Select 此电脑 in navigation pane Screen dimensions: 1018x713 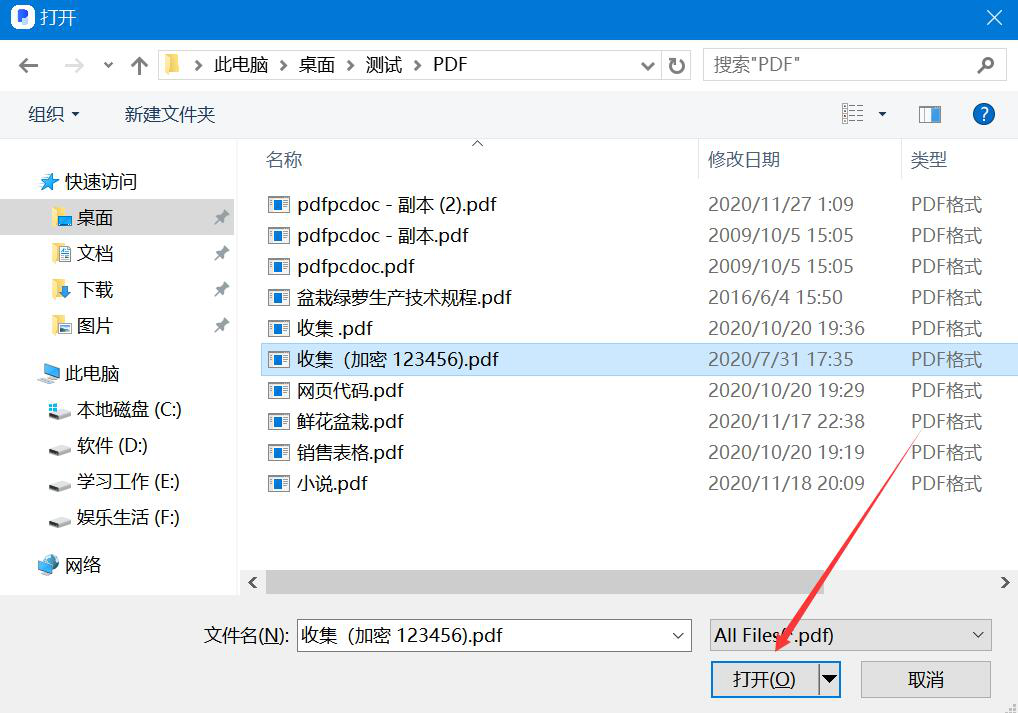click(92, 373)
